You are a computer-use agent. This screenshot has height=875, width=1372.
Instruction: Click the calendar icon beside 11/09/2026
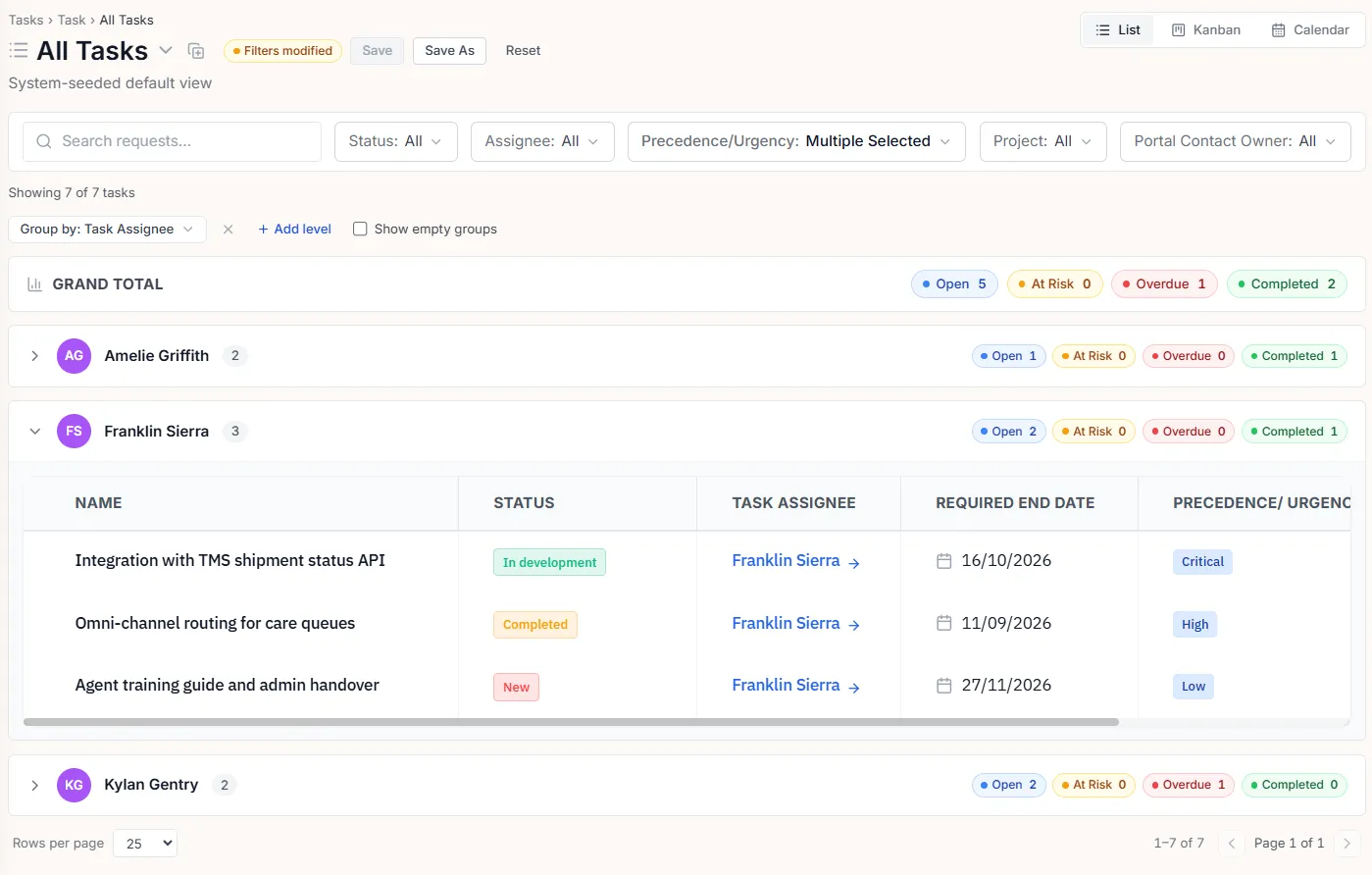(944, 623)
